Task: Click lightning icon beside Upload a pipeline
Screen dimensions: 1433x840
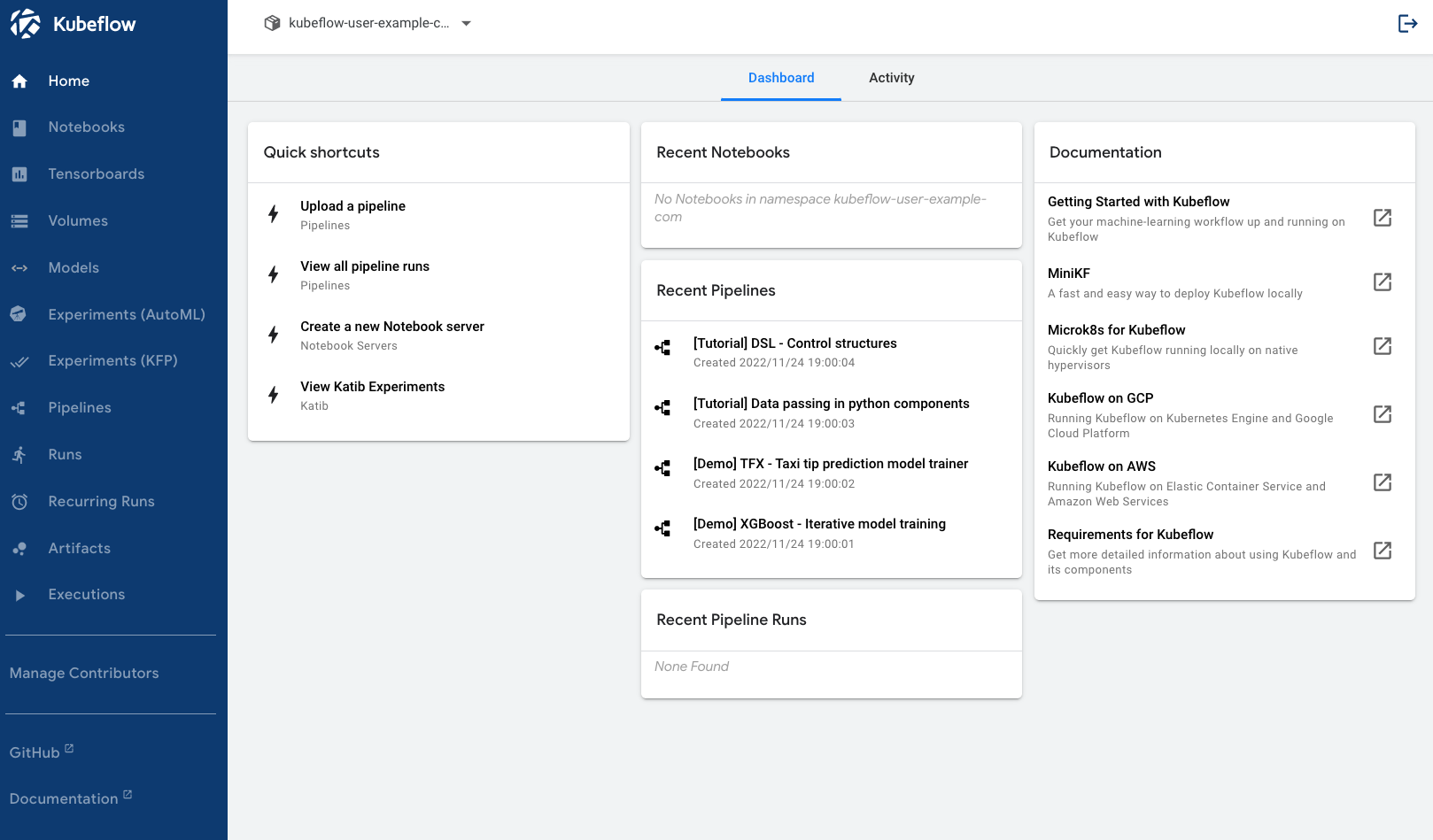Action: 274,214
